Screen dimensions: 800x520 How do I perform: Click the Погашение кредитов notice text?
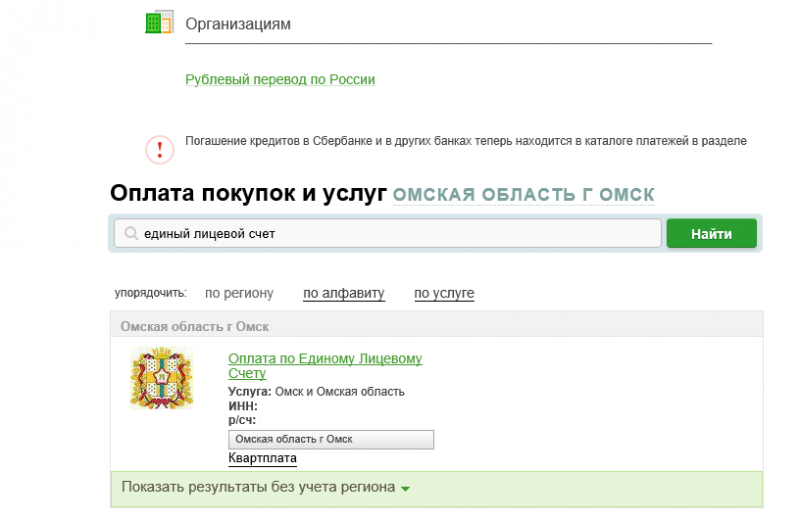[x=466, y=141]
